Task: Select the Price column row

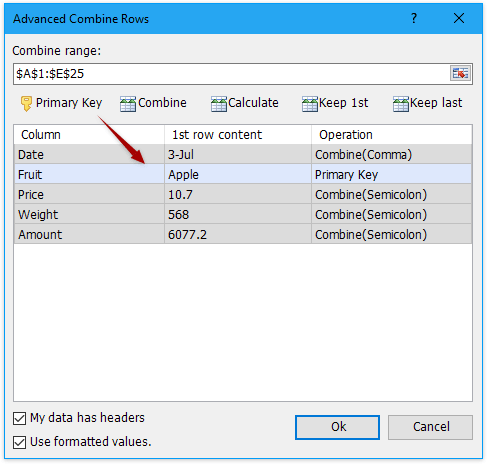Action: [243, 194]
